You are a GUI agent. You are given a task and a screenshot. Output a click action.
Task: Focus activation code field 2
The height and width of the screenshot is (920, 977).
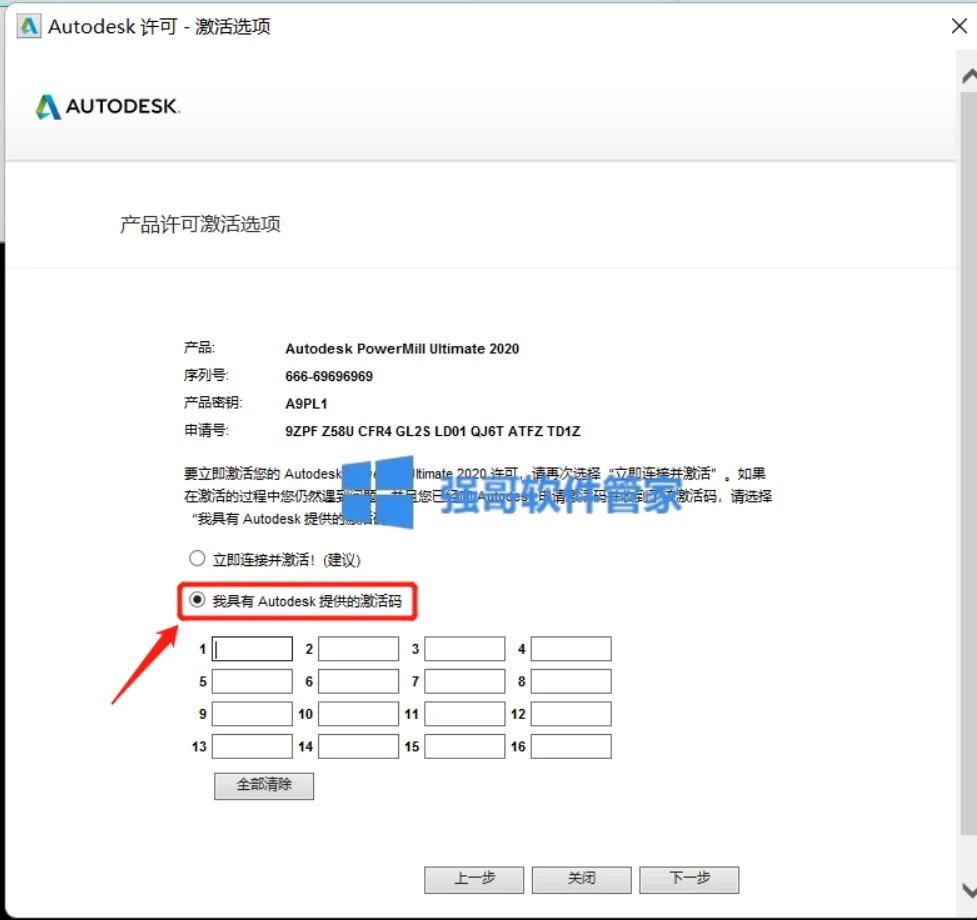click(x=358, y=648)
